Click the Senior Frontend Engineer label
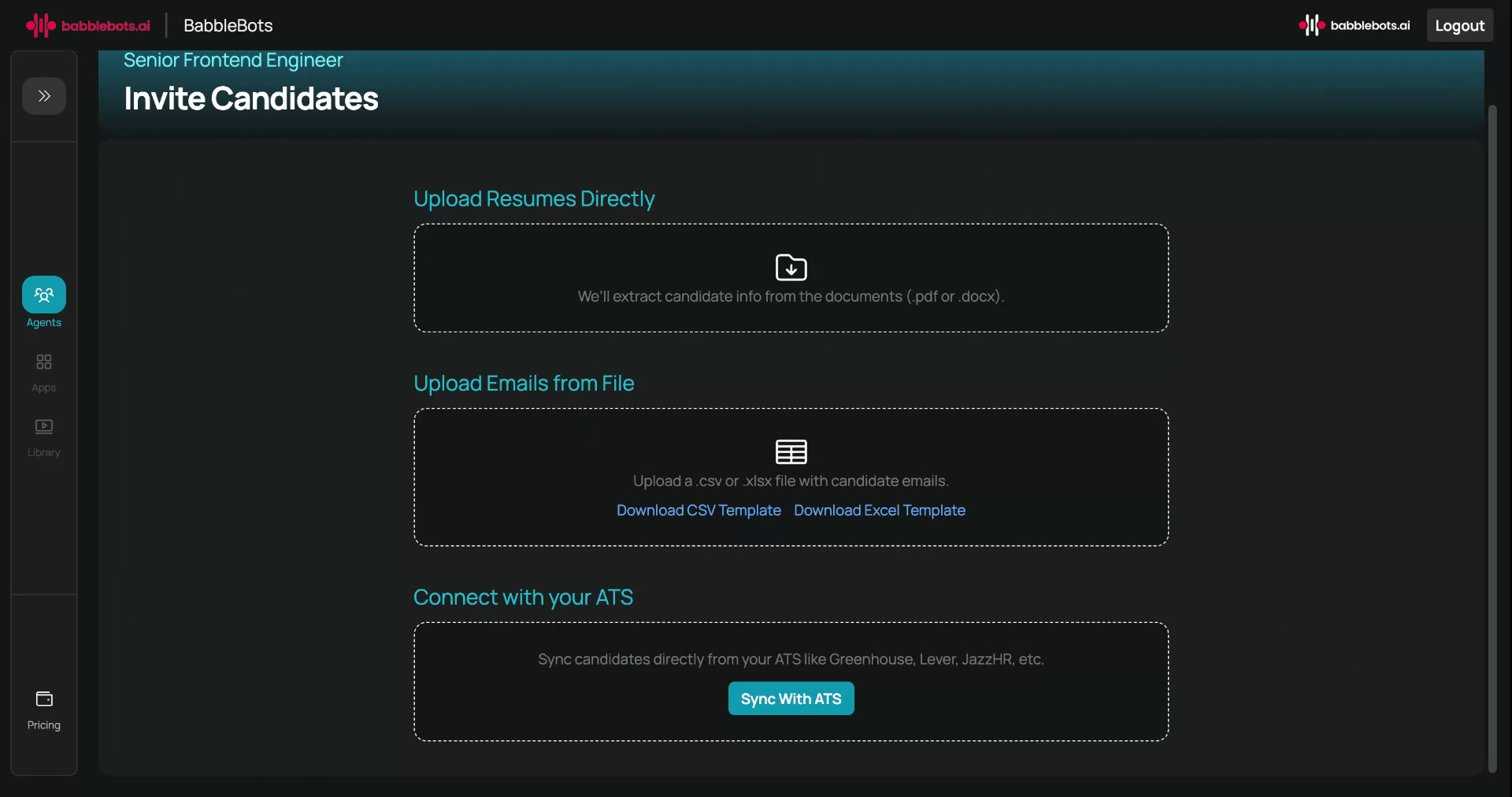Image resolution: width=1512 pixels, height=797 pixels. click(232, 60)
